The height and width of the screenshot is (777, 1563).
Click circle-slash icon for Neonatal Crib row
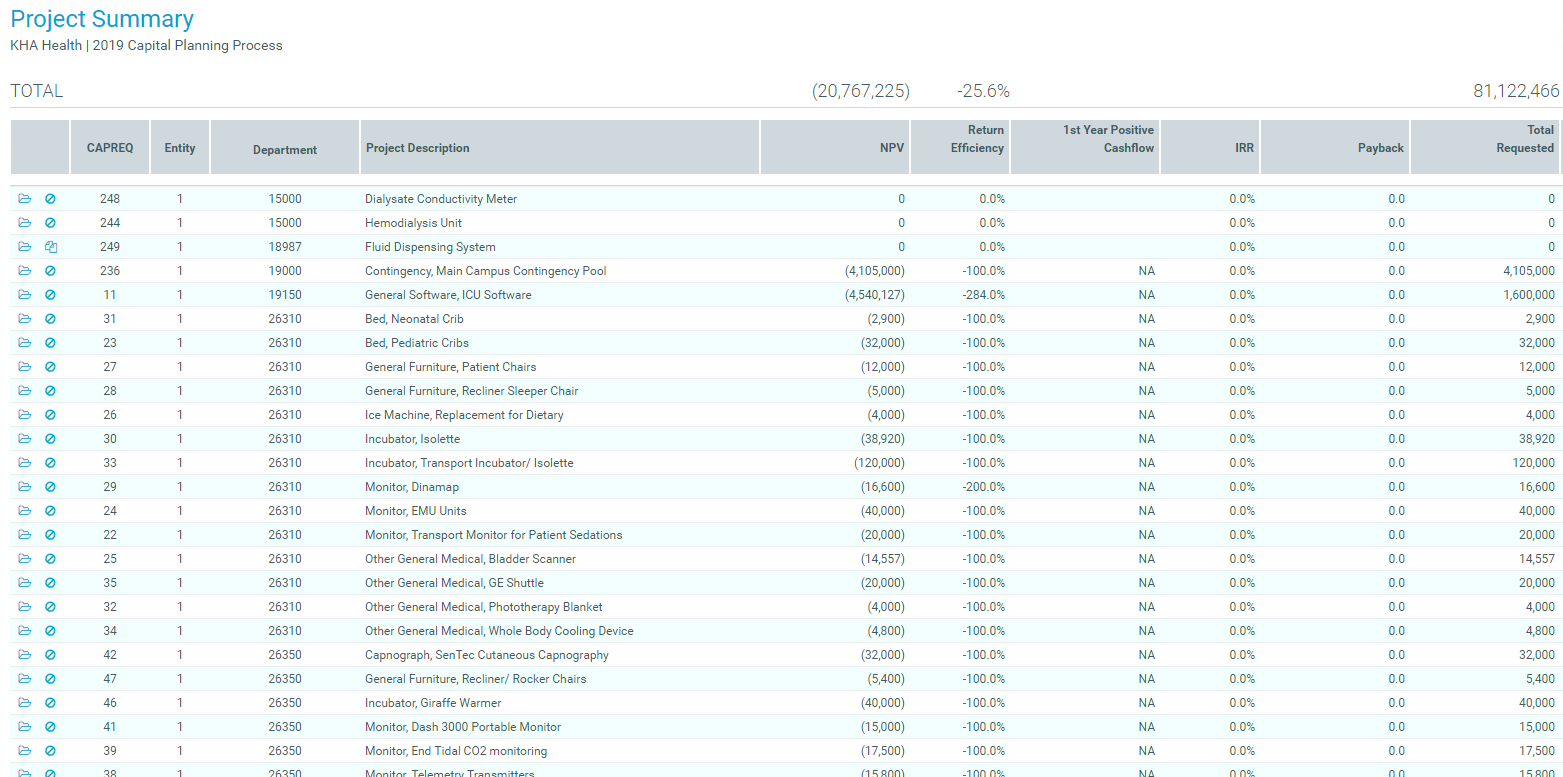tap(50, 319)
